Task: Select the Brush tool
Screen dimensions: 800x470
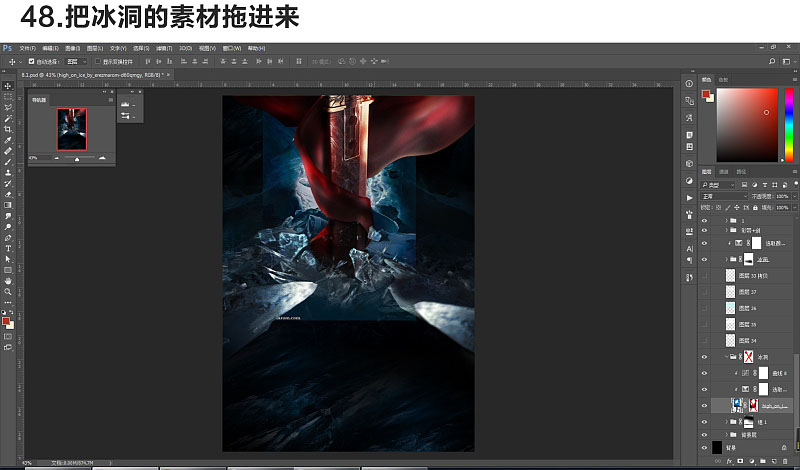Action: (8, 162)
